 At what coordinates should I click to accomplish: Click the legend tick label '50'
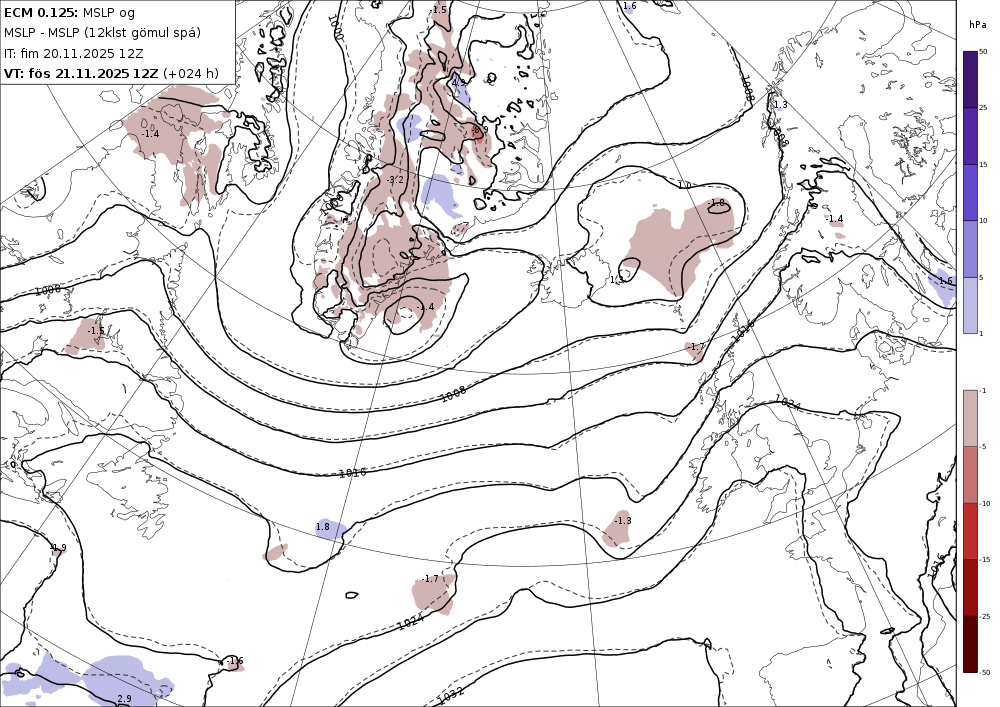[983, 52]
